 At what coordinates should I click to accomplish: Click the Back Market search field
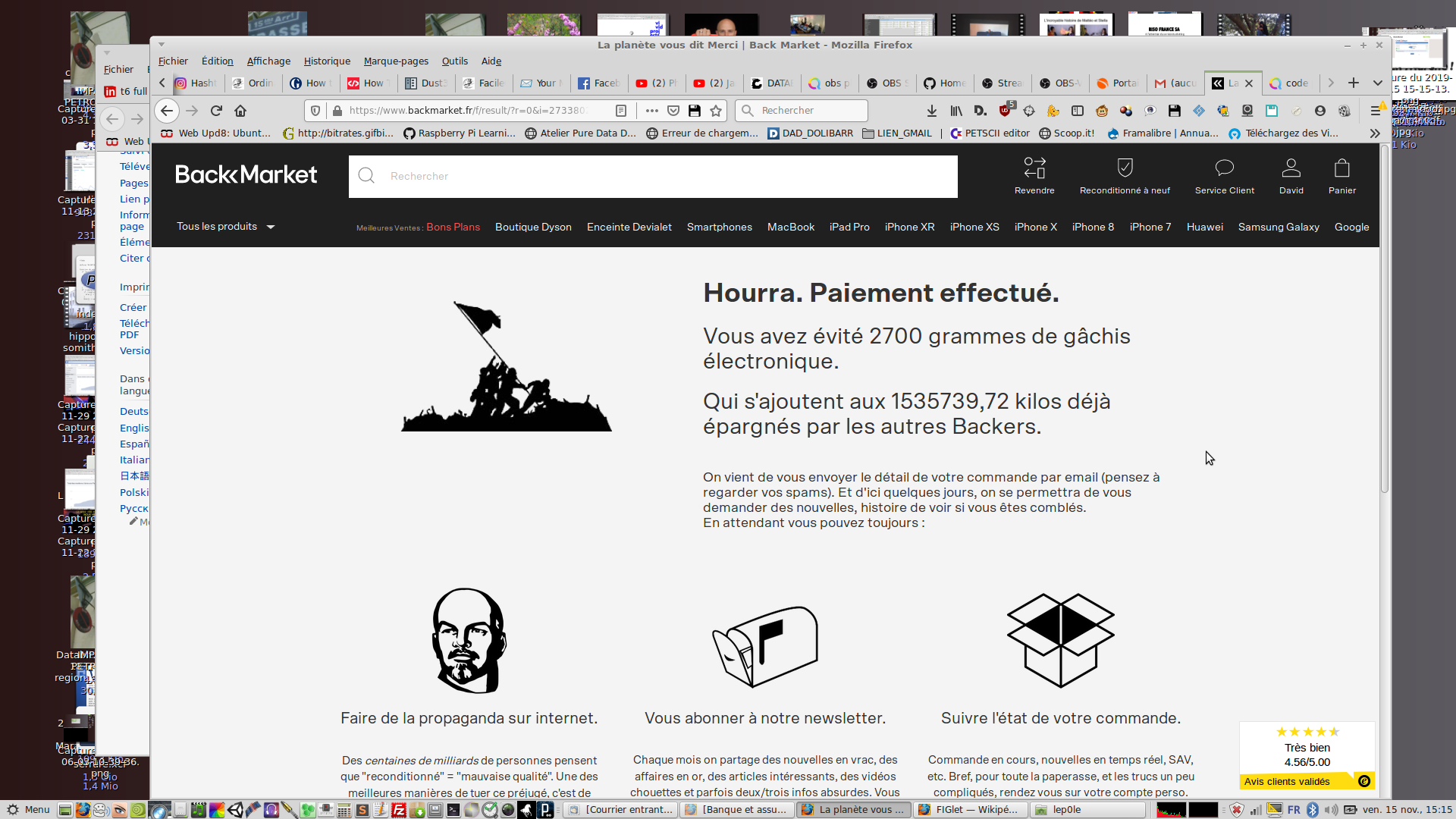652,176
